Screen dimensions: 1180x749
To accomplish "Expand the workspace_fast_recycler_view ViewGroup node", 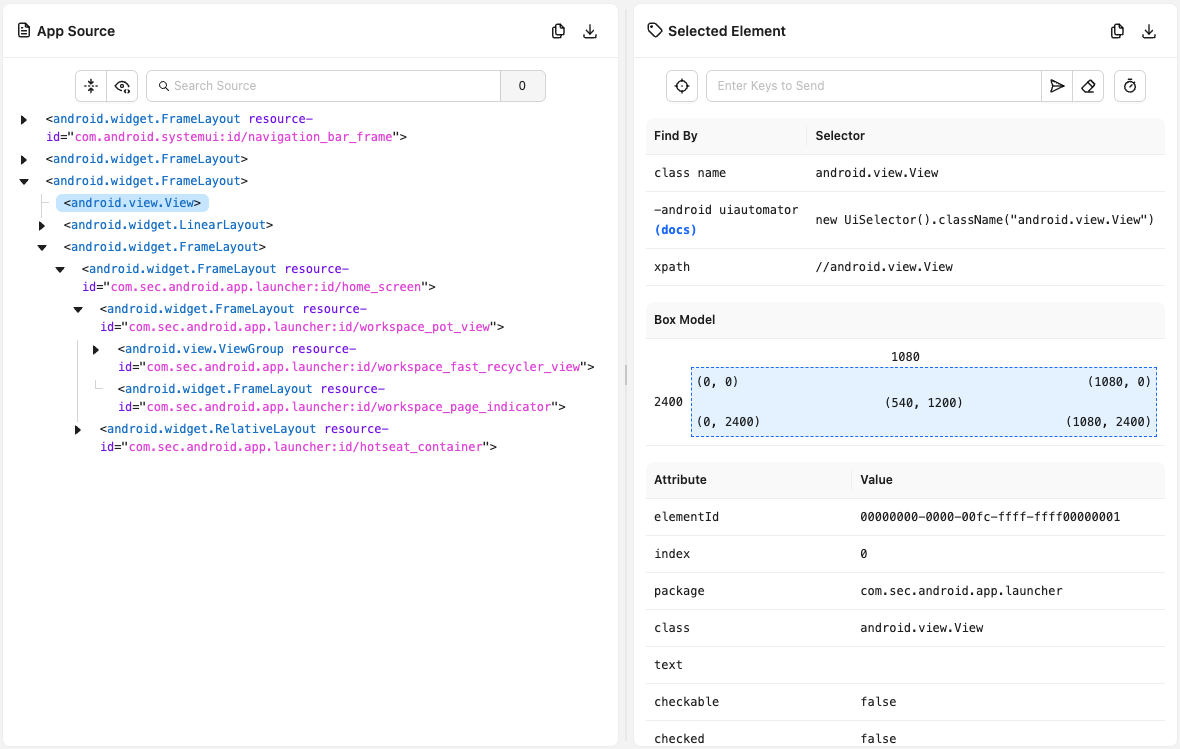I will 96,350.
